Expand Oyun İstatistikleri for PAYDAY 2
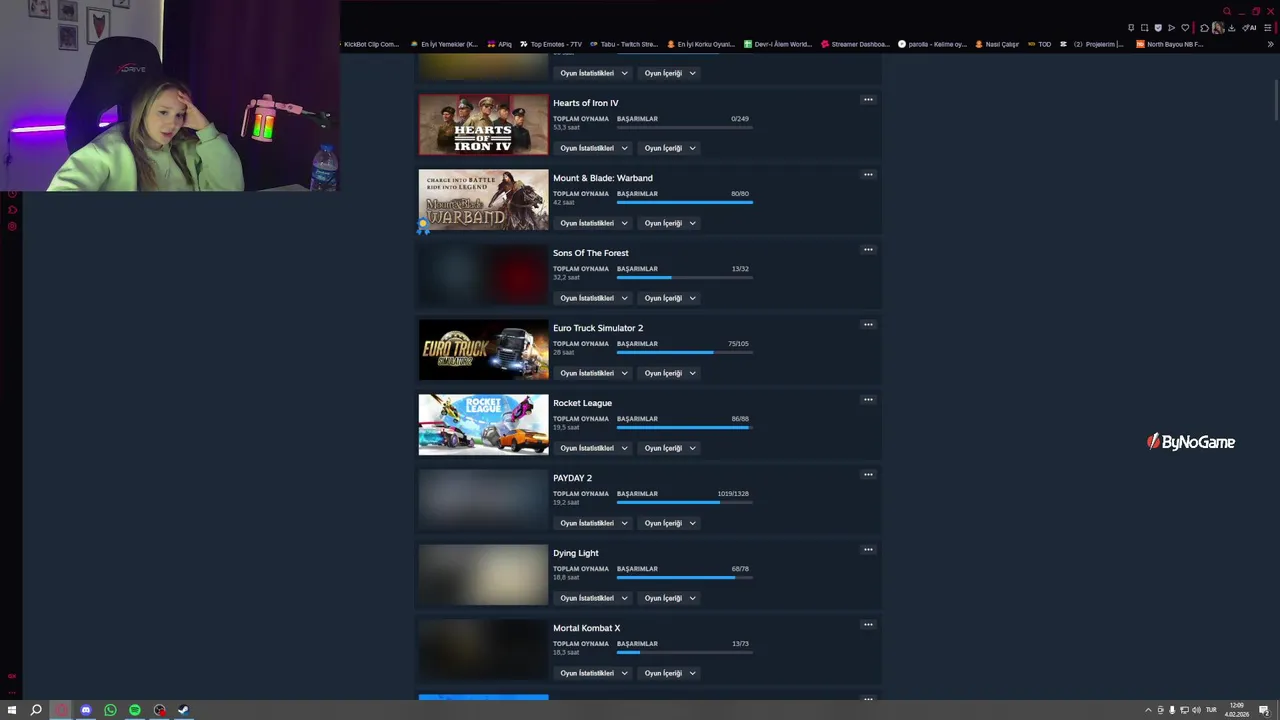Image resolution: width=1280 pixels, height=720 pixels. [594, 523]
